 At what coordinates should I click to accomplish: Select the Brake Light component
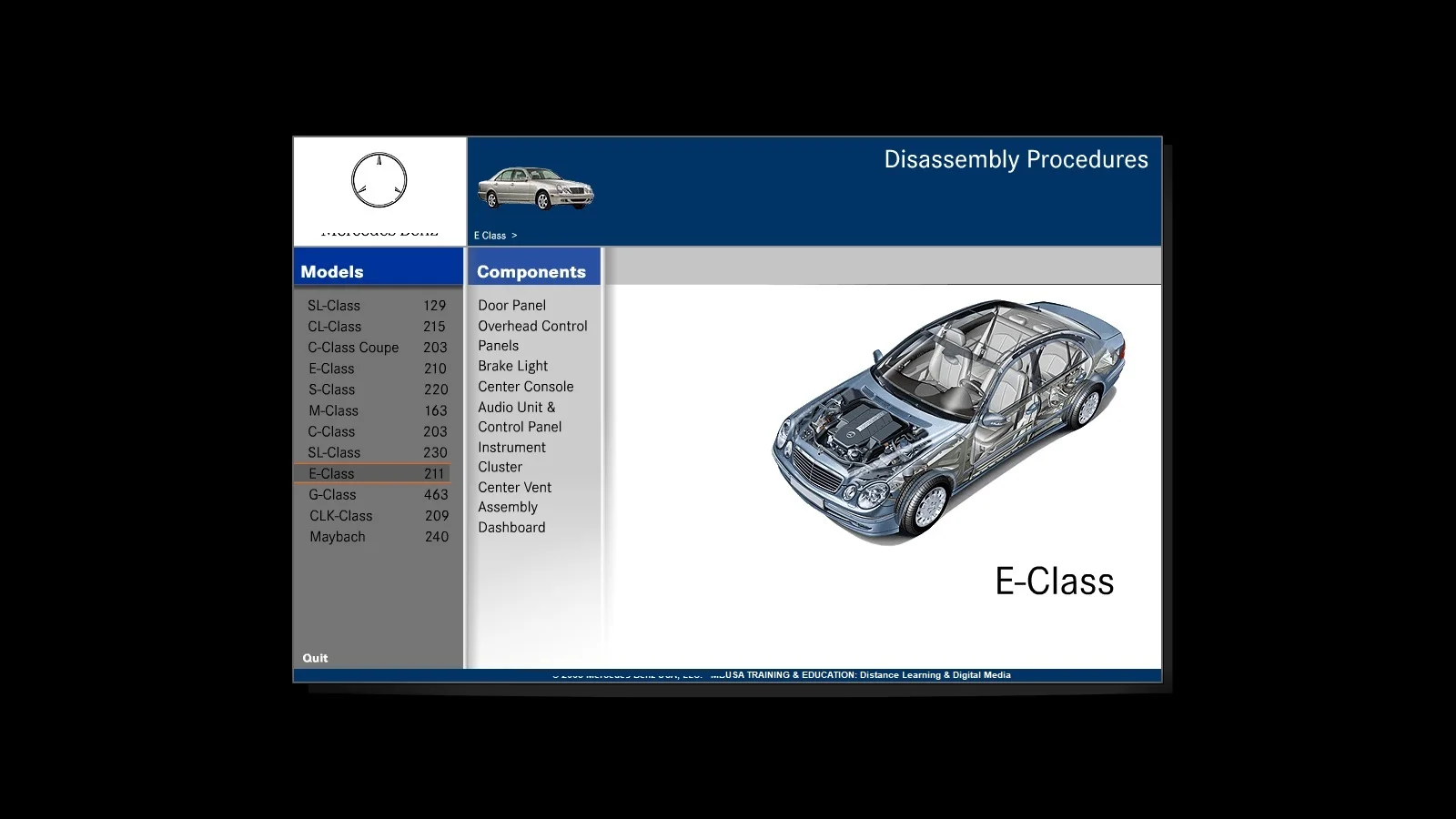512,366
